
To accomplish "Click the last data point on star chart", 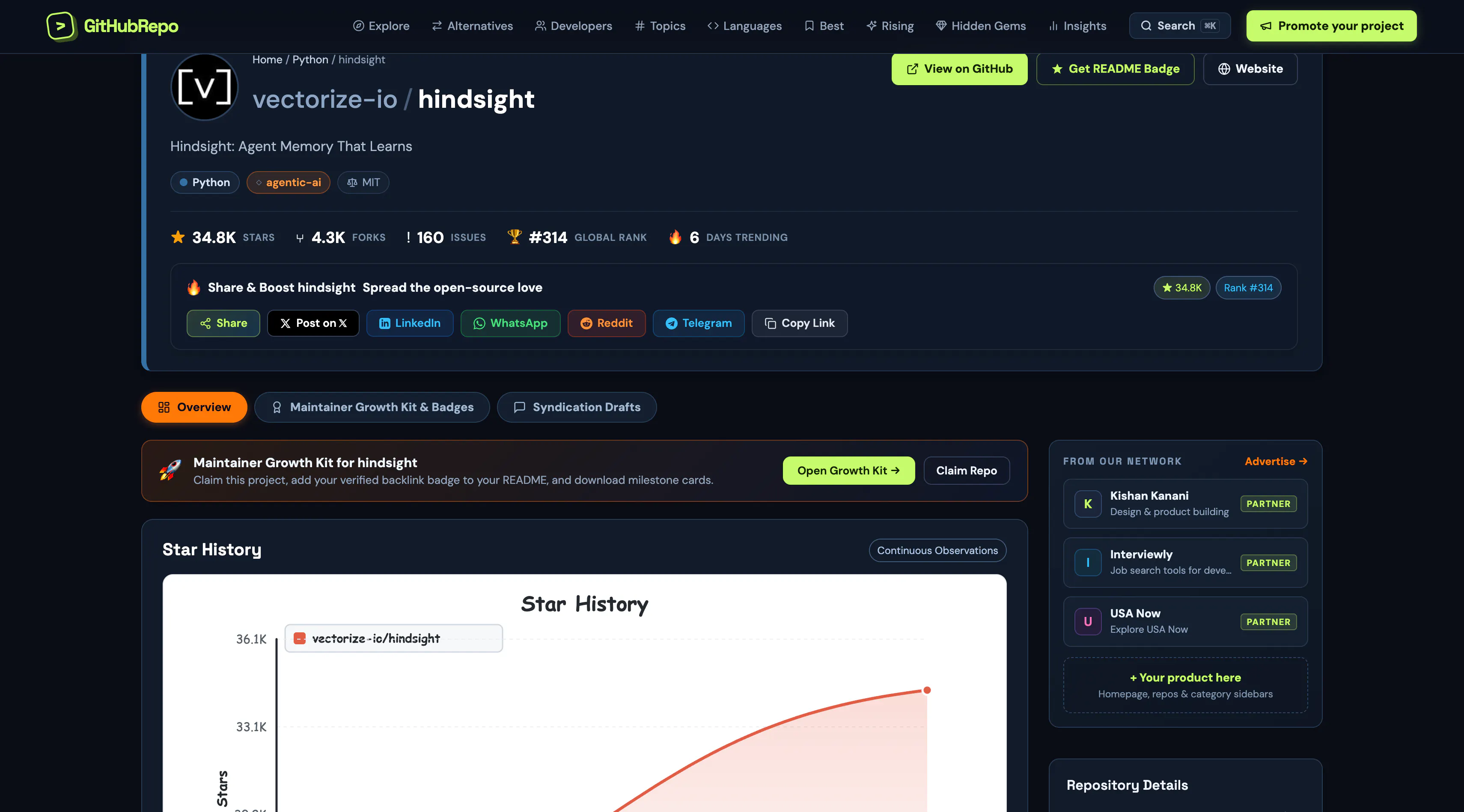I will click(x=927, y=690).
